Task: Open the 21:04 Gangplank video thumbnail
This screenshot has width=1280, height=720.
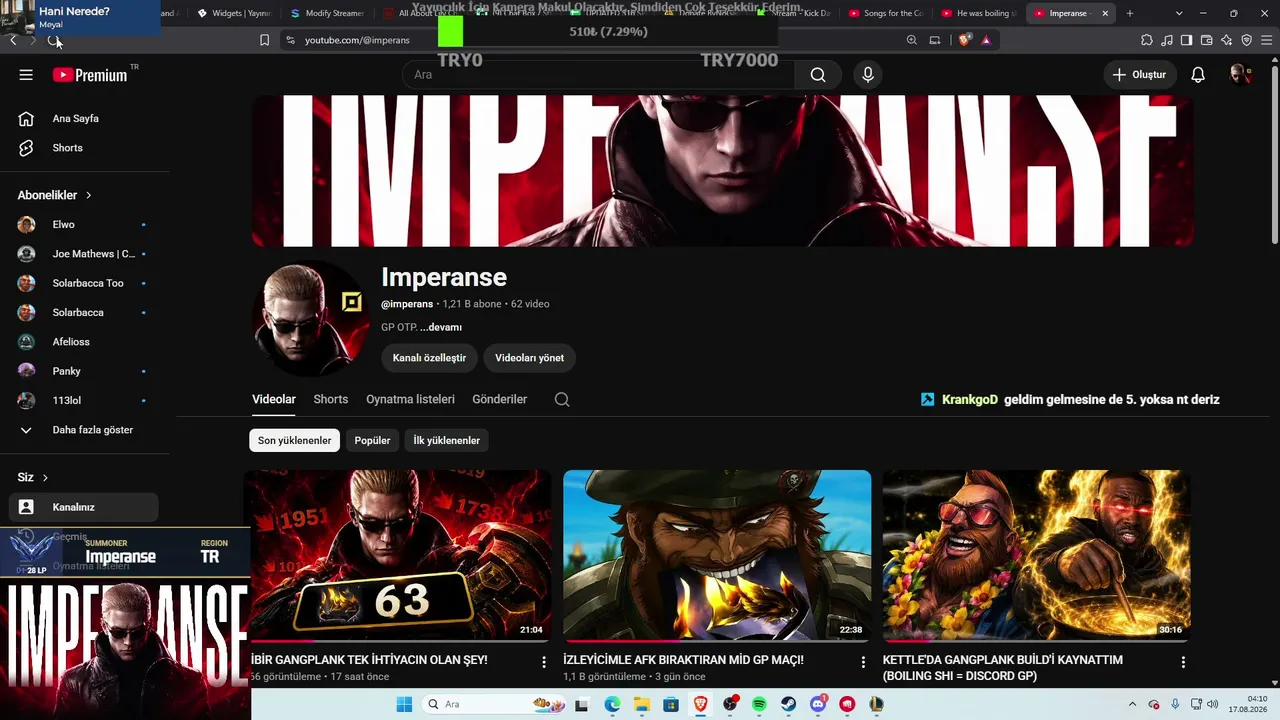Action: 398,555
